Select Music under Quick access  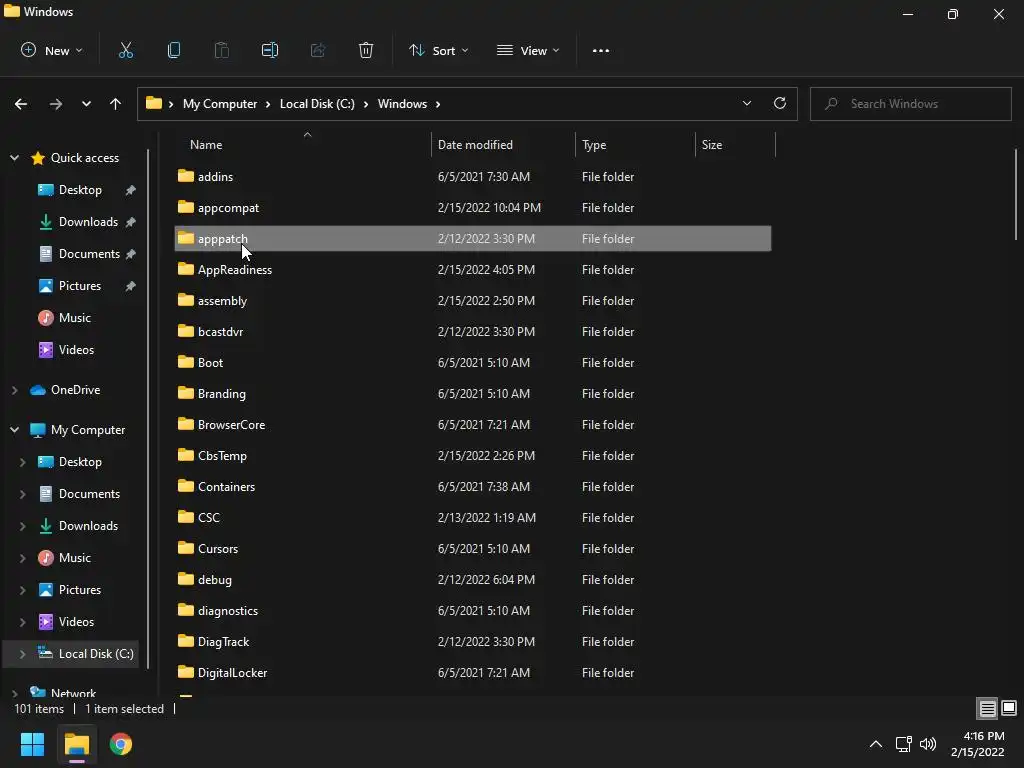tap(74, 318)
